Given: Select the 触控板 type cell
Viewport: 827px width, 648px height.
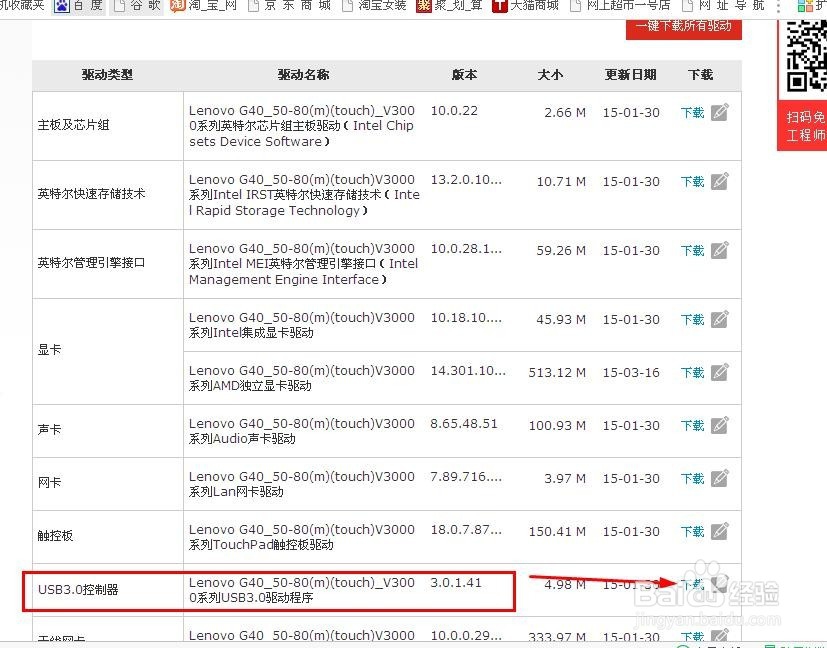Looking at the screenshot, I should [108, 537].
